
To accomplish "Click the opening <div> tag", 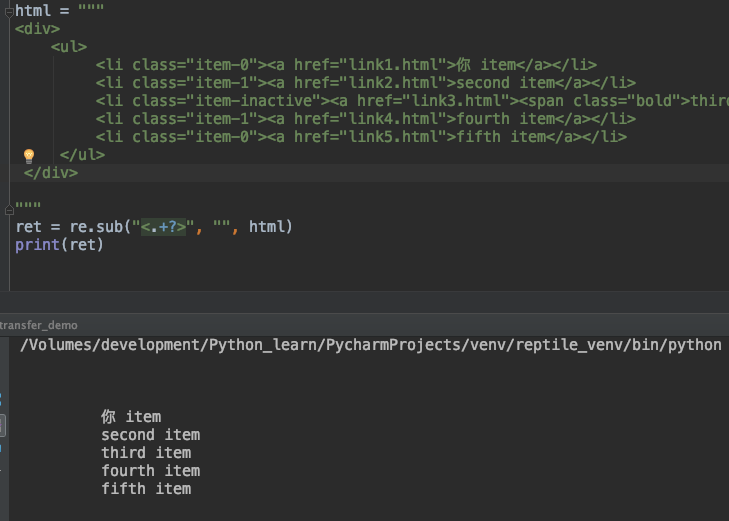I will (x=37, y=29).
